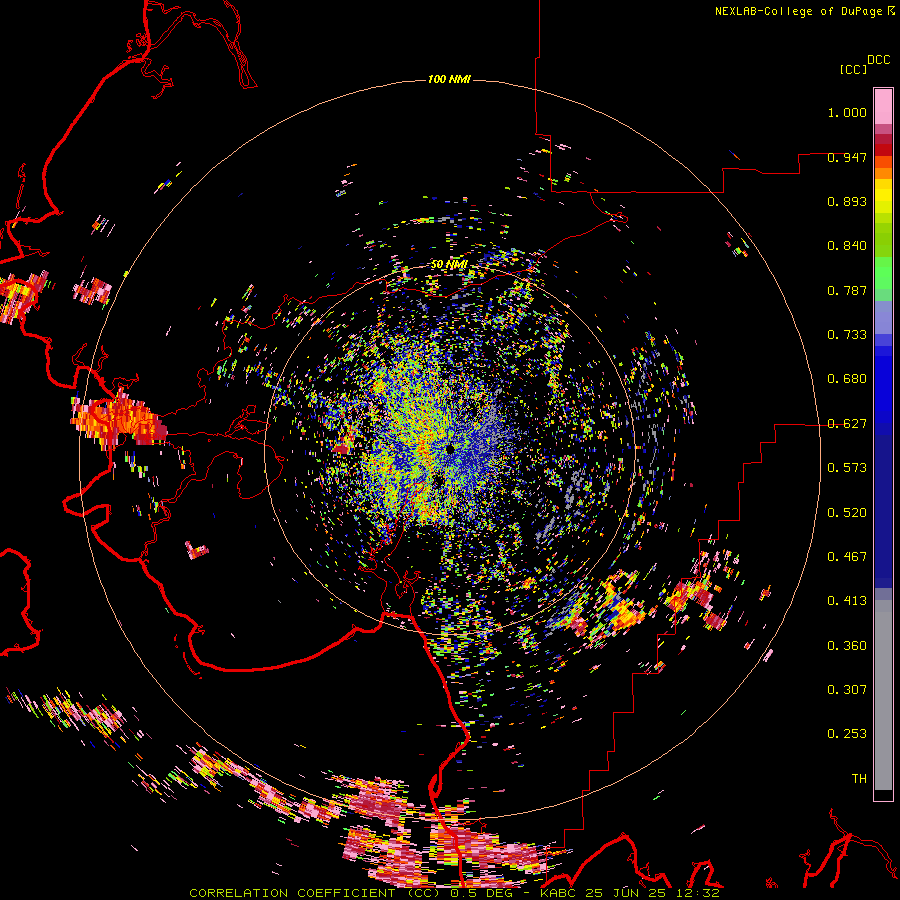Screen dimensions: 900x900
Task: Click the 1.000 scale value
Action: coord(847,112)
